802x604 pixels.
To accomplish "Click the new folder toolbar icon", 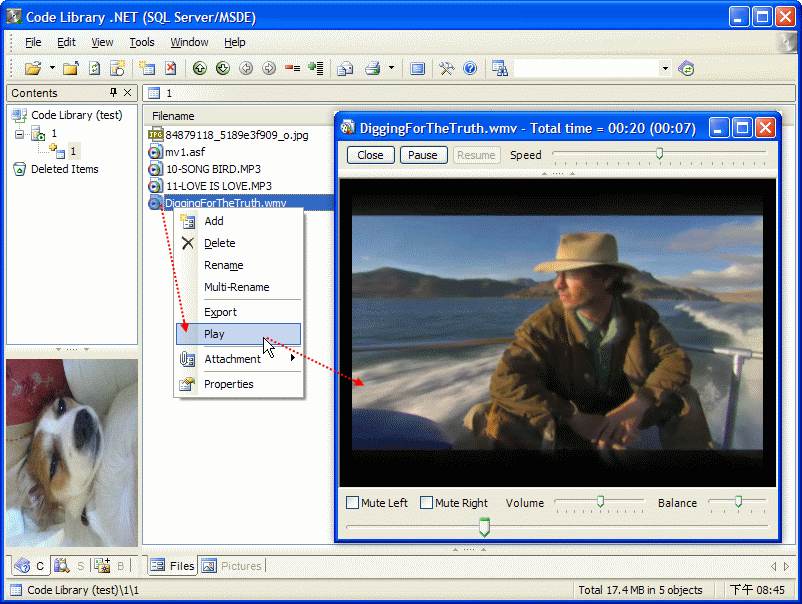I will click(x=71, y=68).
